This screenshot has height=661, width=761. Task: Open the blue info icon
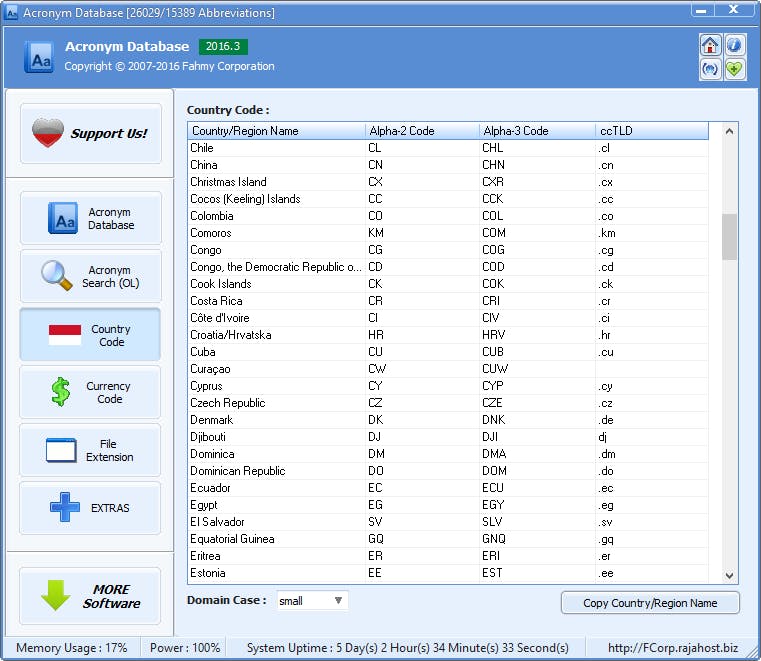735,46
